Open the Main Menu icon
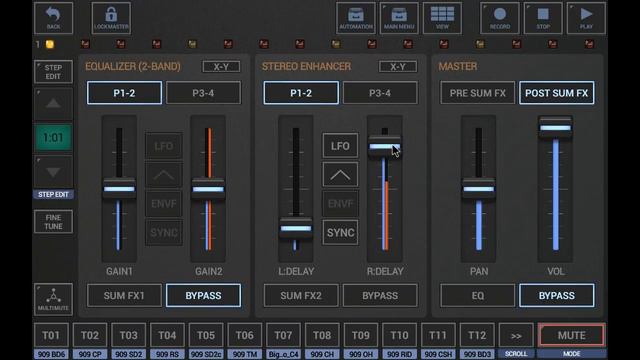The height and width of the screenshot is (360, 640). (399, 18)
